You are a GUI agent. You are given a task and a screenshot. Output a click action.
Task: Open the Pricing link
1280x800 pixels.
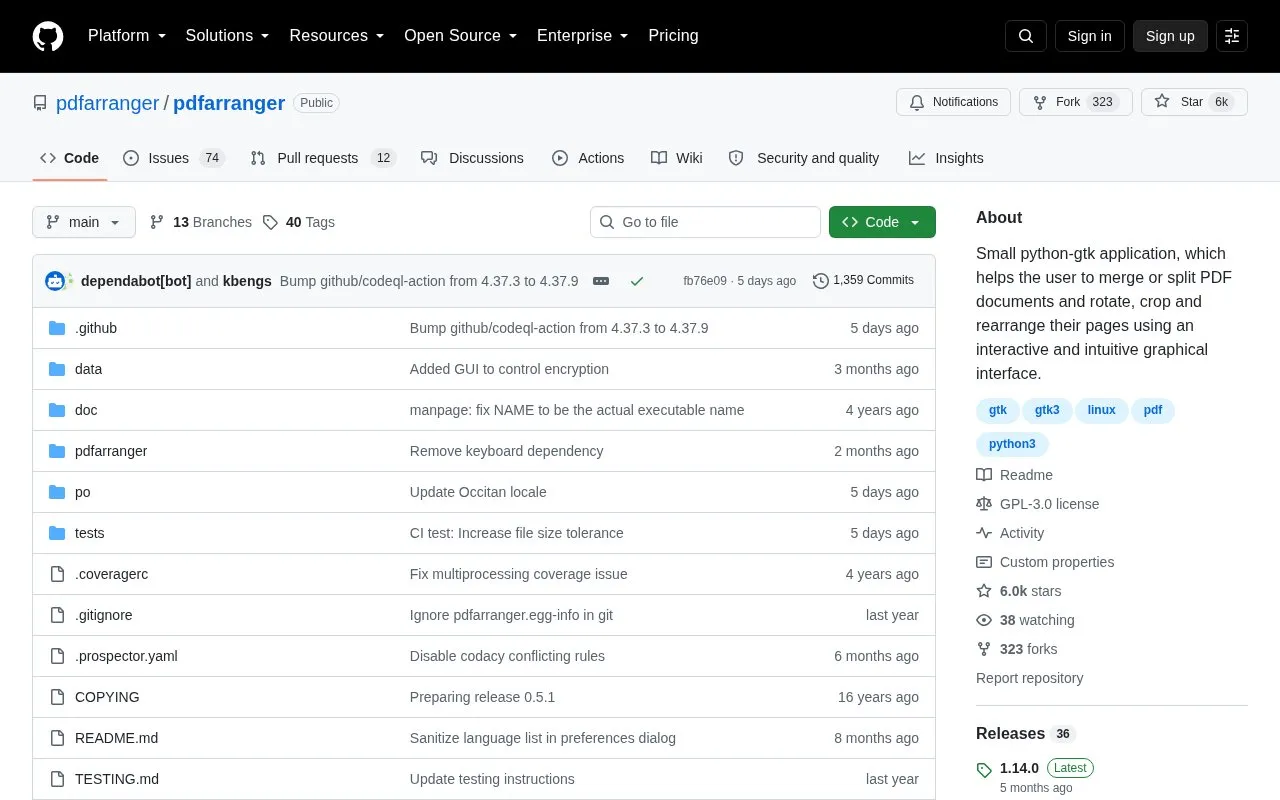(x=673, y=36)
